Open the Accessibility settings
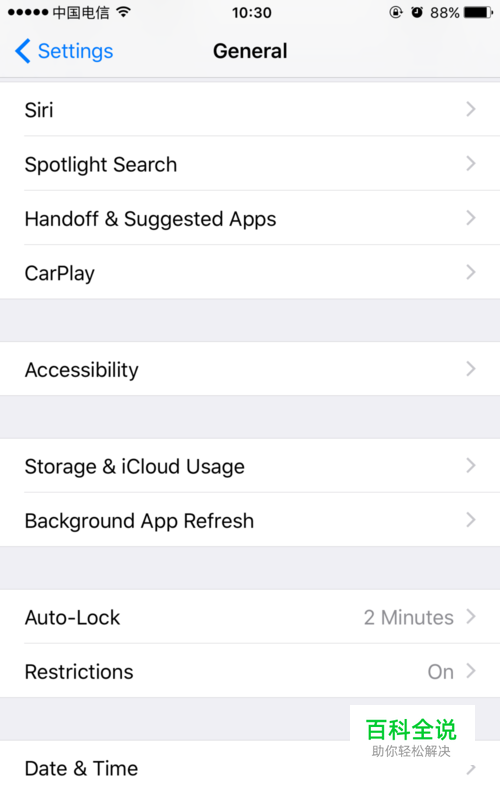 click(250, 369)
